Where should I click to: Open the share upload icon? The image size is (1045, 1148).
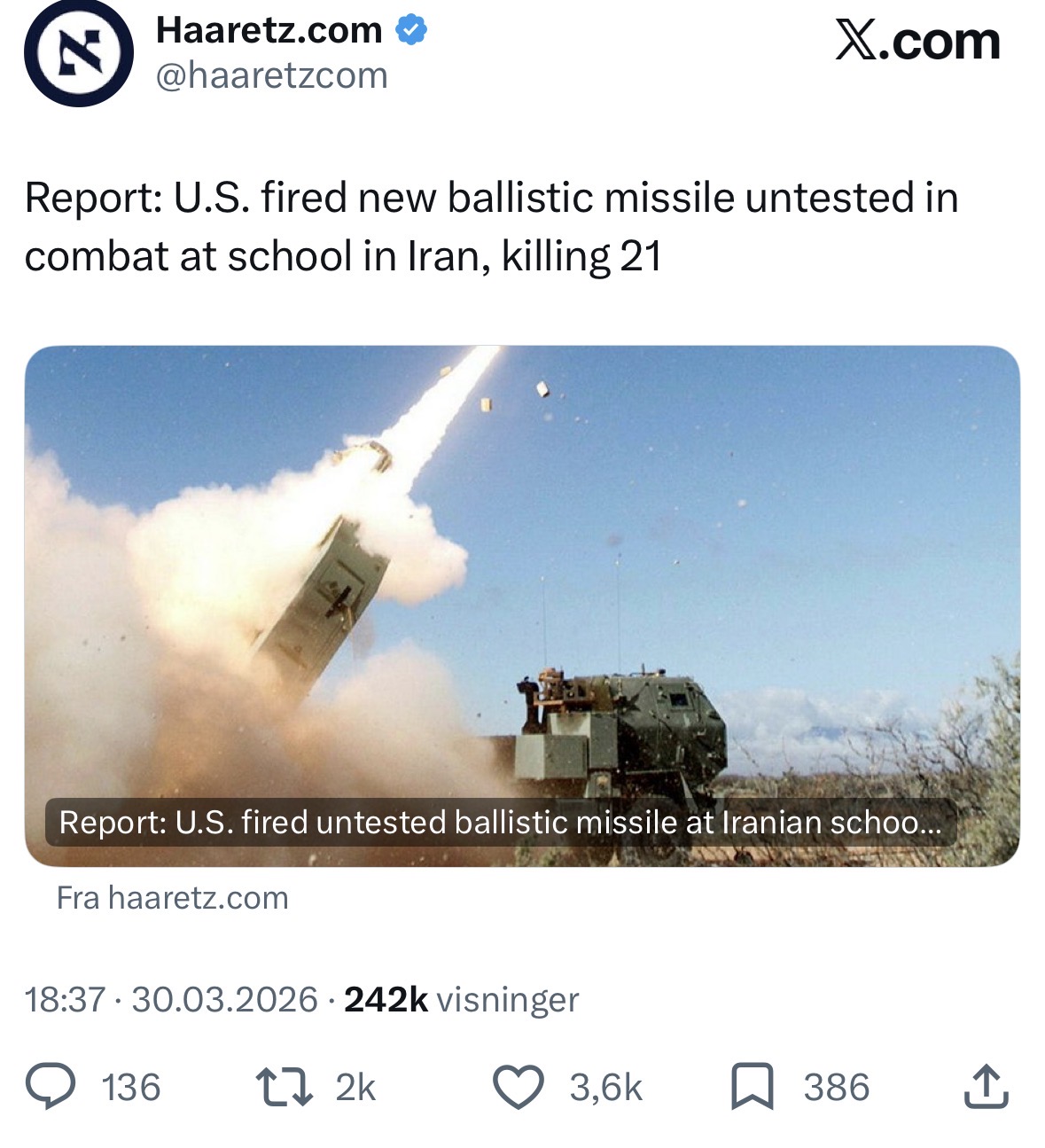pyautogui.click(x=987, y=1087)
